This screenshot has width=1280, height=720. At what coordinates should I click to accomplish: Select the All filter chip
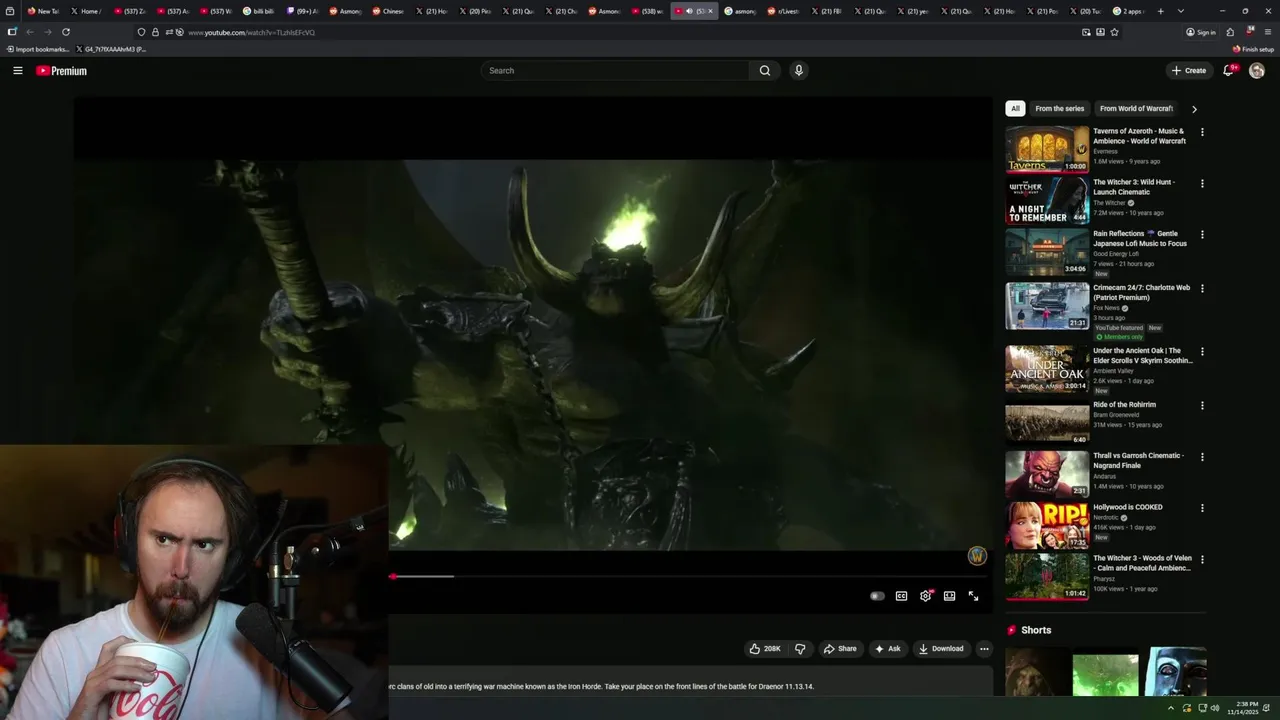pos(1015,108)
